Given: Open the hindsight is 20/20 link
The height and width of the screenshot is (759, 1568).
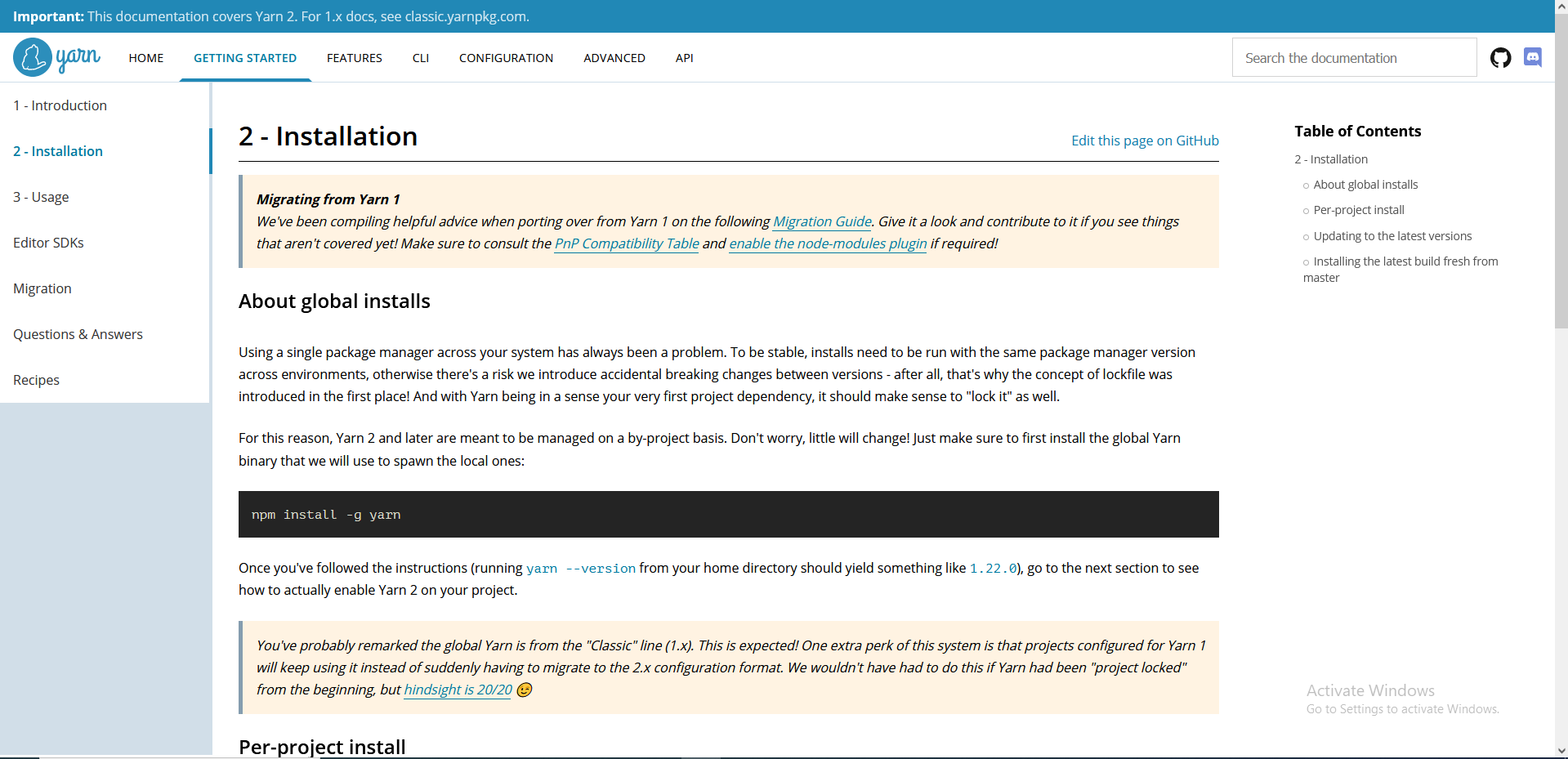Looking at the screenshot, I should tap(458, 690).
